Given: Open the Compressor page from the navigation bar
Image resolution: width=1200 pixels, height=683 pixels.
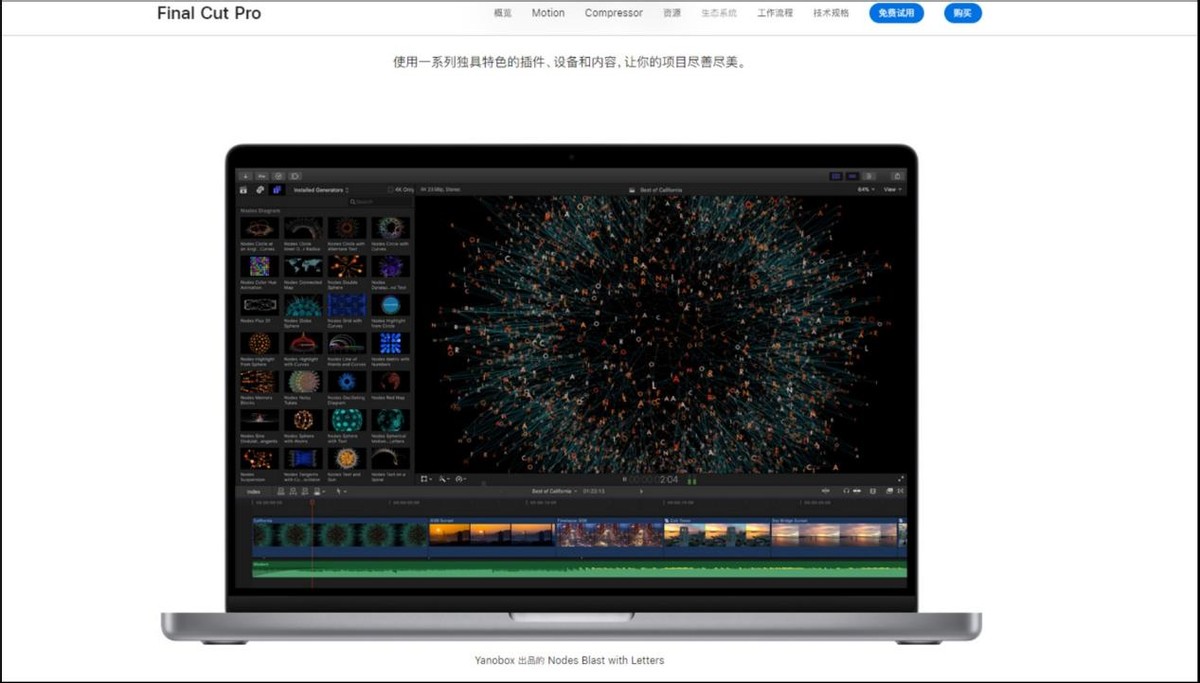Looking at the screenshot, I should (x=613, y=13).
